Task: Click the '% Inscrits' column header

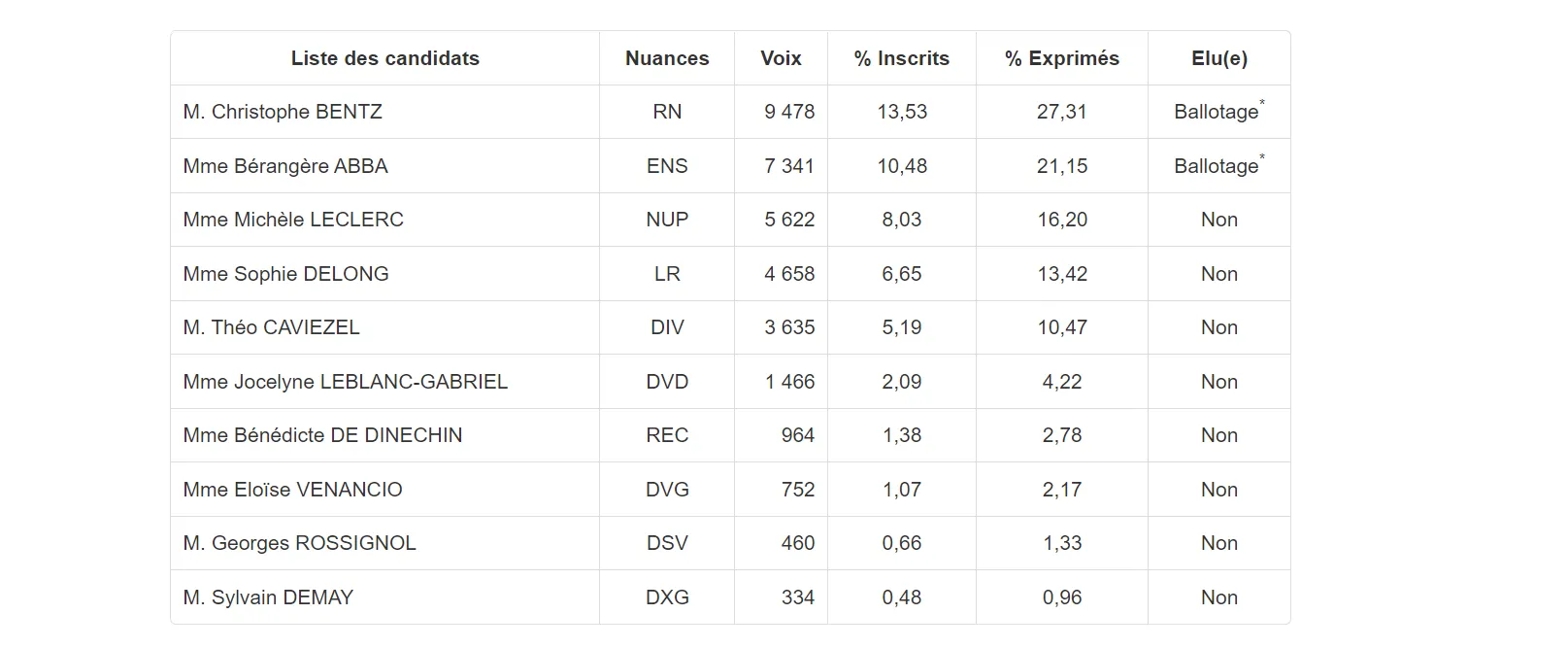Action: (901, 58)
